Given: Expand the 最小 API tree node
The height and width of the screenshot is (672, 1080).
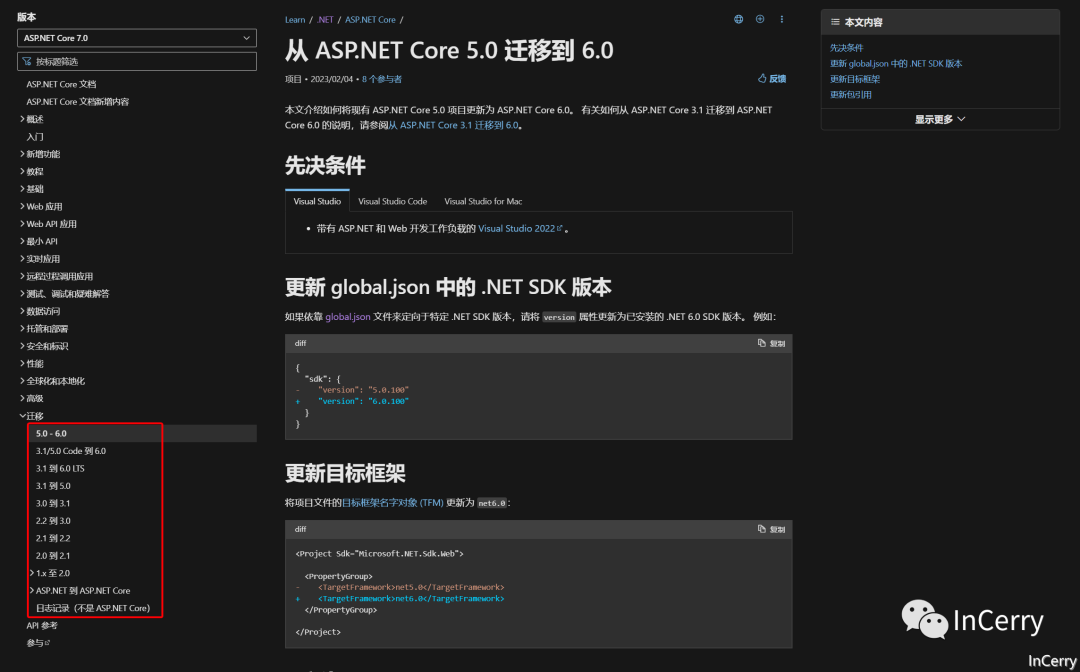Looking at the screenshot, I should point(23,242).
